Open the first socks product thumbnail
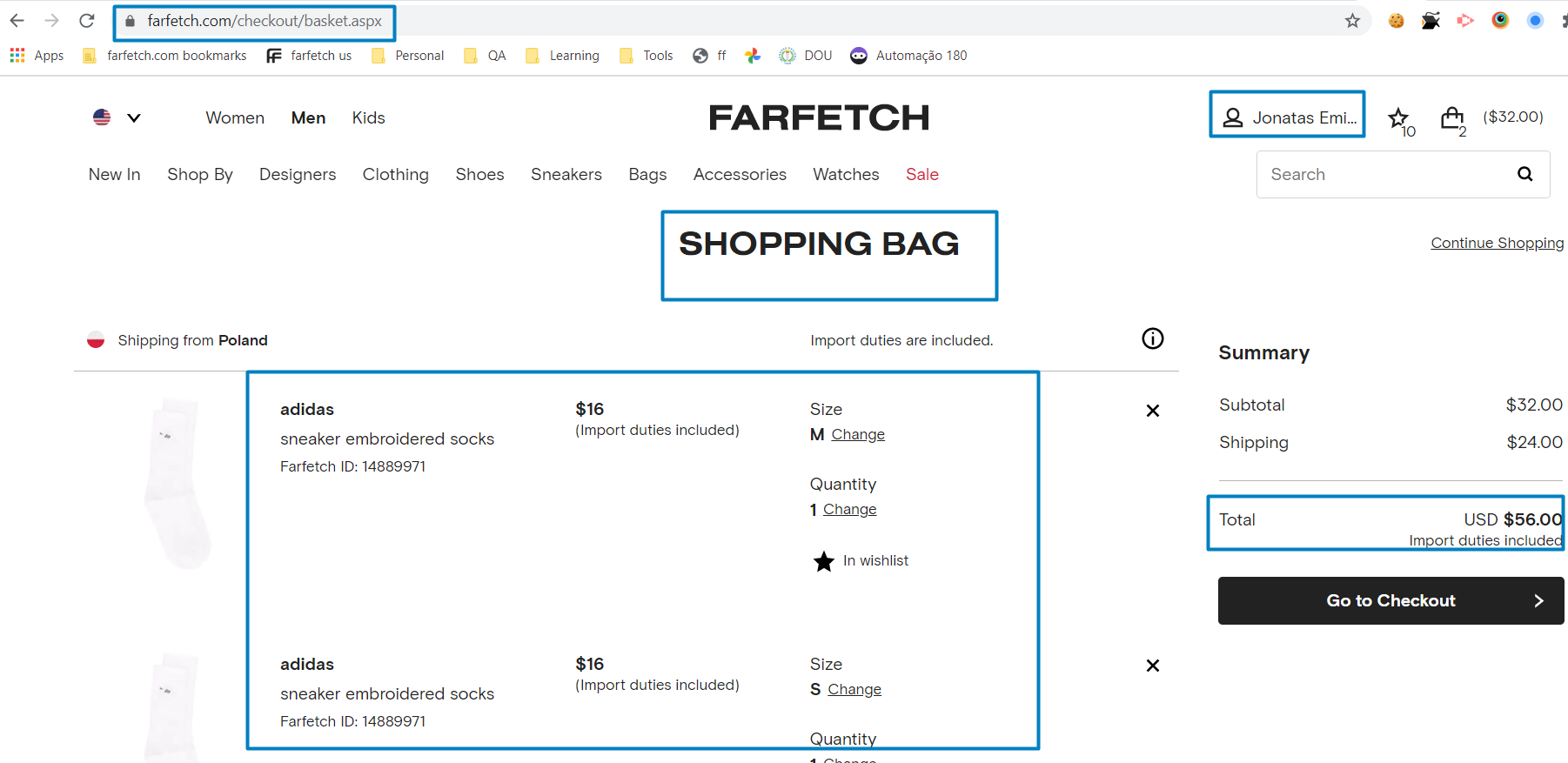This screenshot has width=1568, height=763. click(177, 483)
